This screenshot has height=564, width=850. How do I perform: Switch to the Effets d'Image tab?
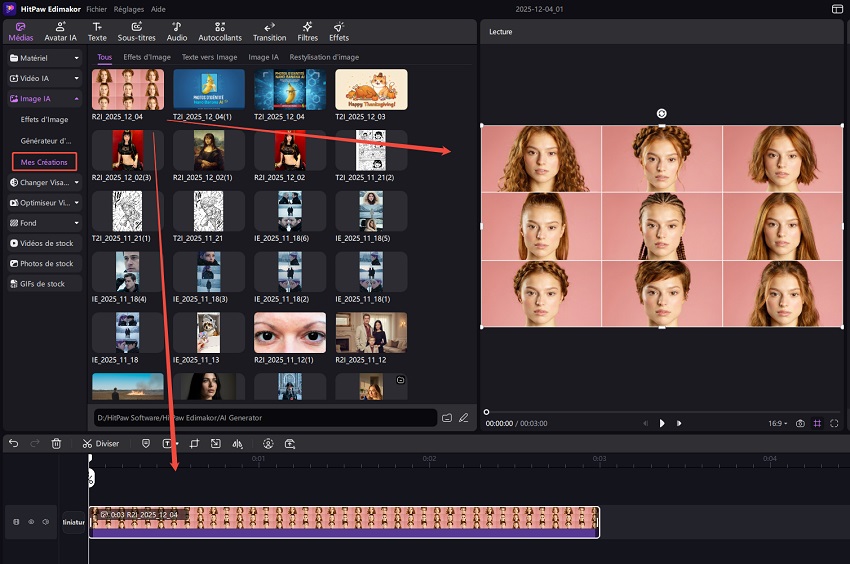147,57
